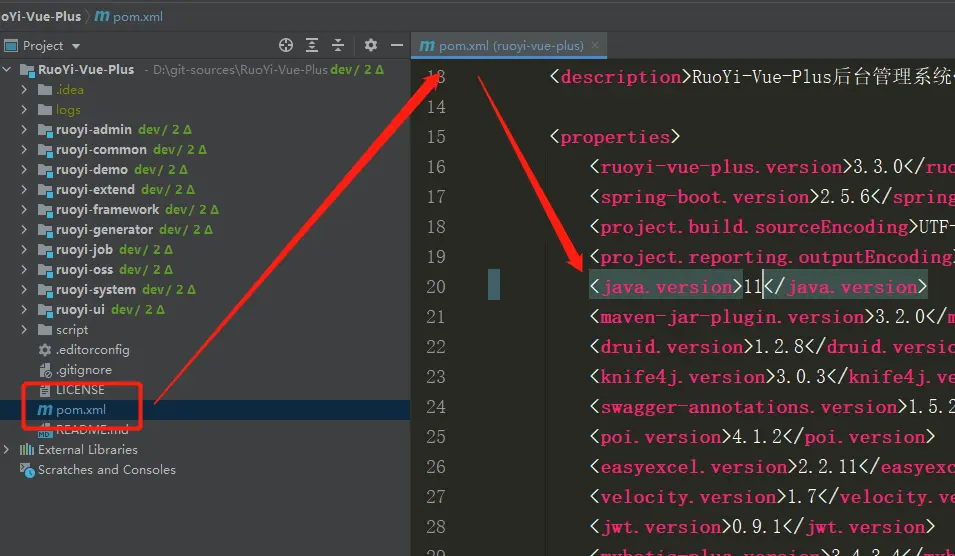This screenshot has width=955, height=556.
Task: Click the LICENSE file icon
Action: click(x=45, y=390)
